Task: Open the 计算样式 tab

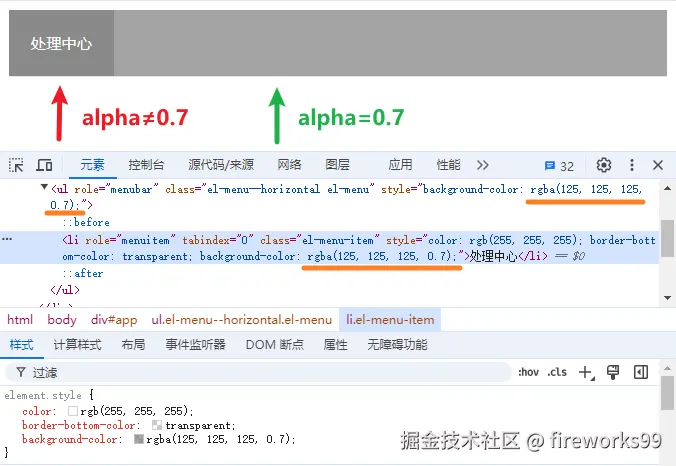Action: click(77, 345)
